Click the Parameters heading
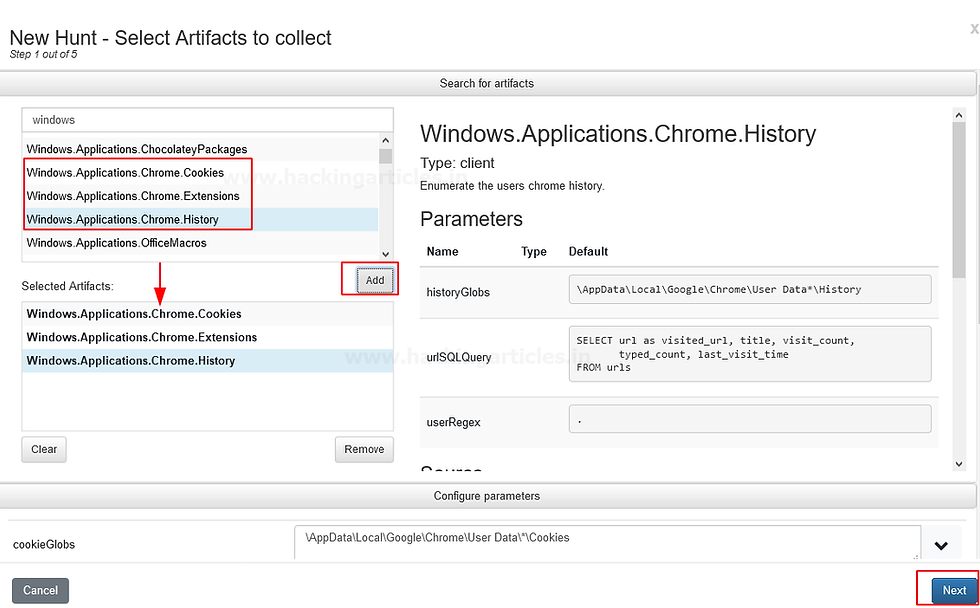The width and height of the screenshot is (980, 608). pyautogui.click(x=471, y=219)
